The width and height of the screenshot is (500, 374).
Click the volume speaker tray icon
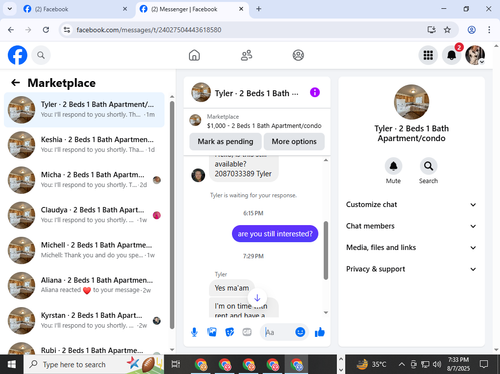pyautogui.click(x=436, y=364)
